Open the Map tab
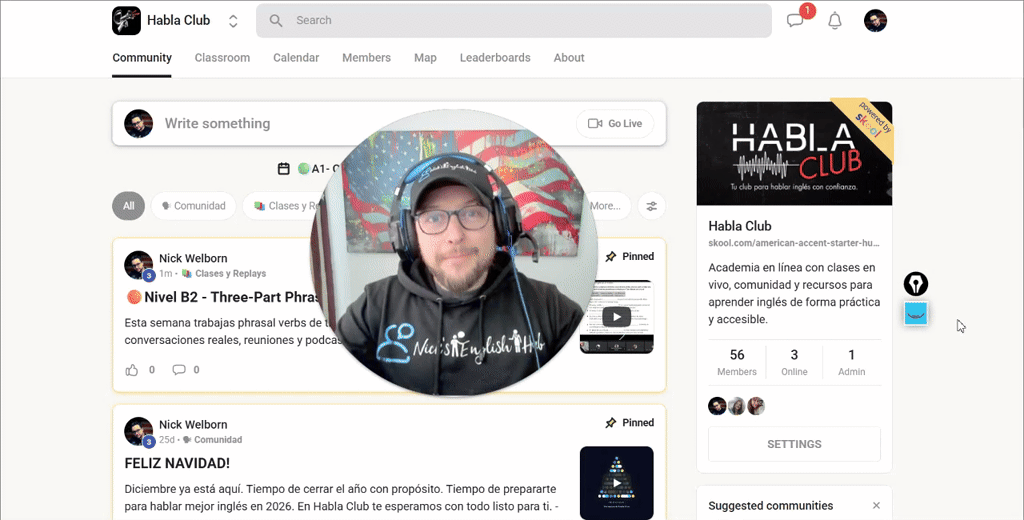The width and height of the screenshot is (1024, 520). 425,57
